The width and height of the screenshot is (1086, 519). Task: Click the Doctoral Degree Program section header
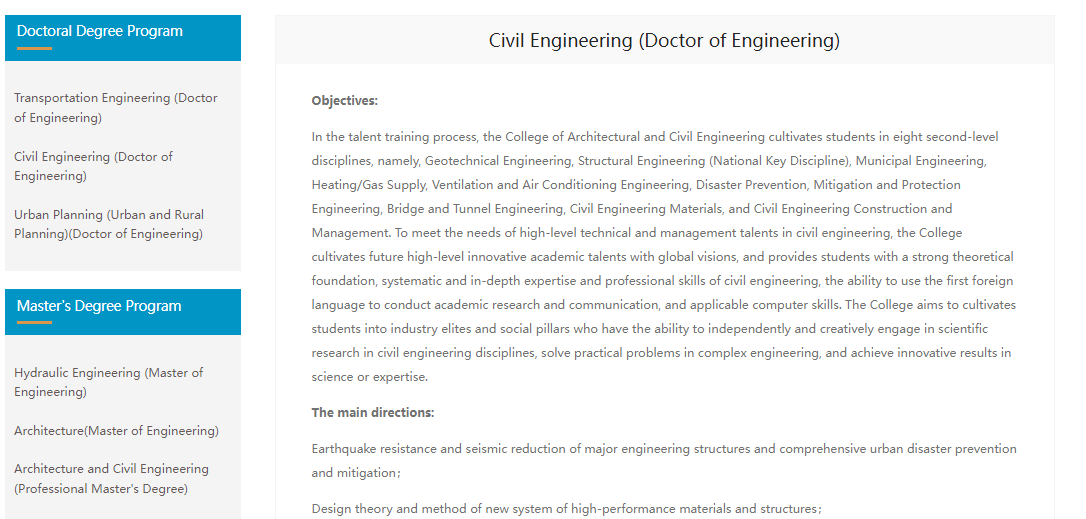(x=100, y=31)
